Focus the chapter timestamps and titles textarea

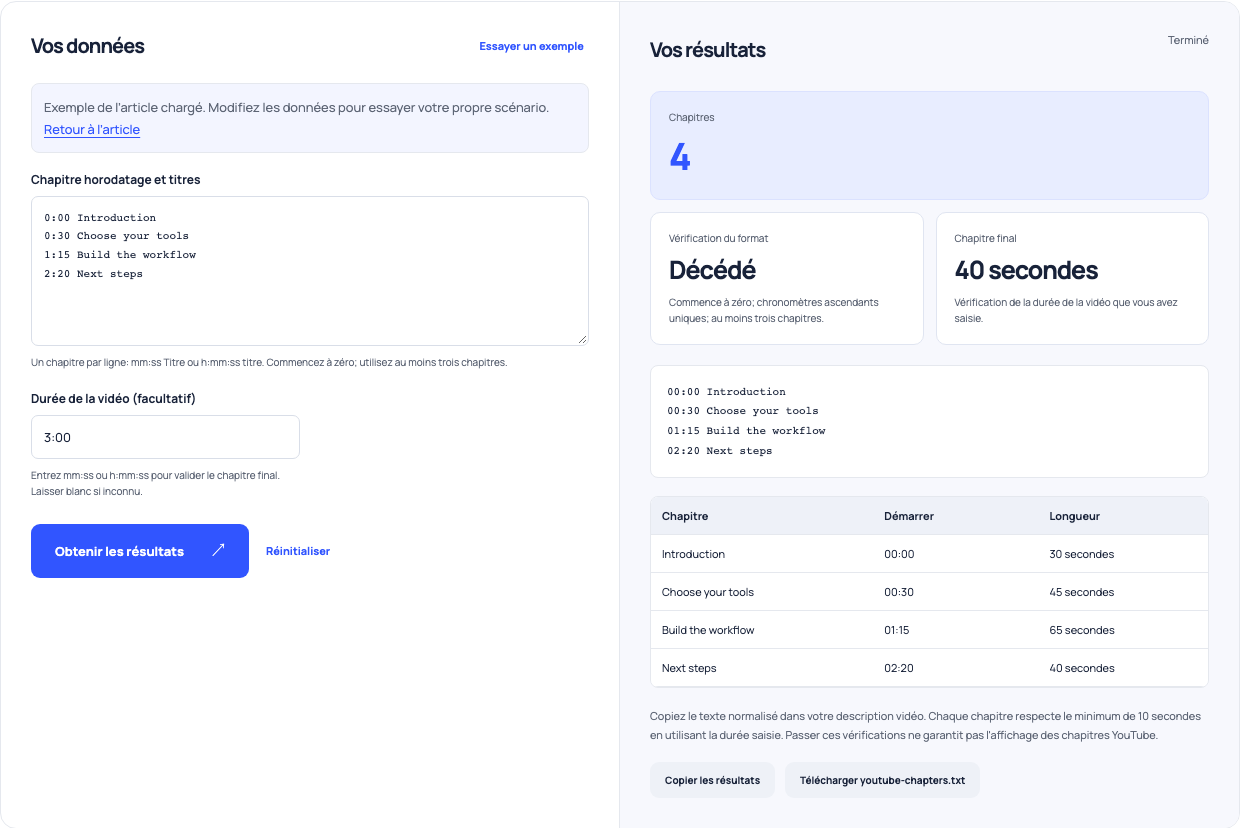(x=310, y=271)
